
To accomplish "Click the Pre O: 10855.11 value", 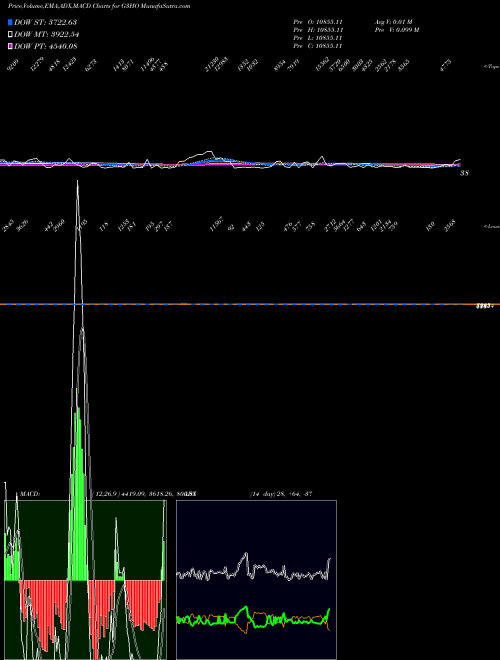I will click(x=318, y=22).
